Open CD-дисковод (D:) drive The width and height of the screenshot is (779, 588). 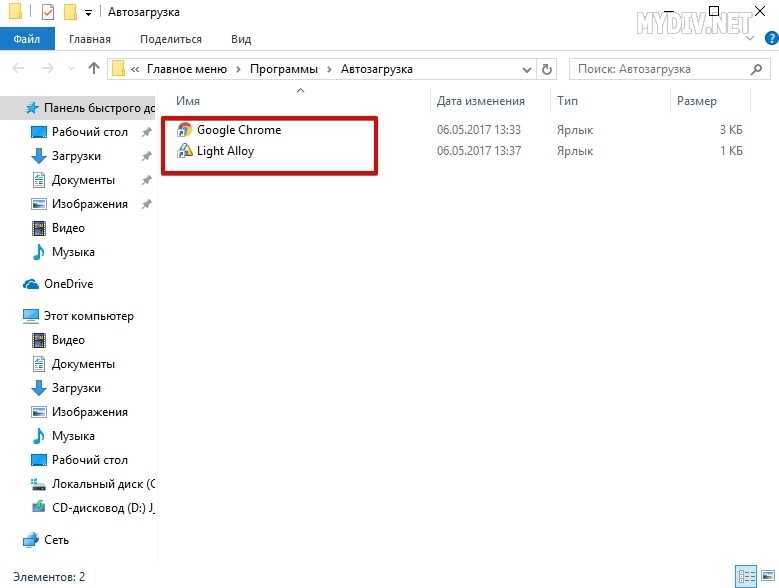point(103,508)
